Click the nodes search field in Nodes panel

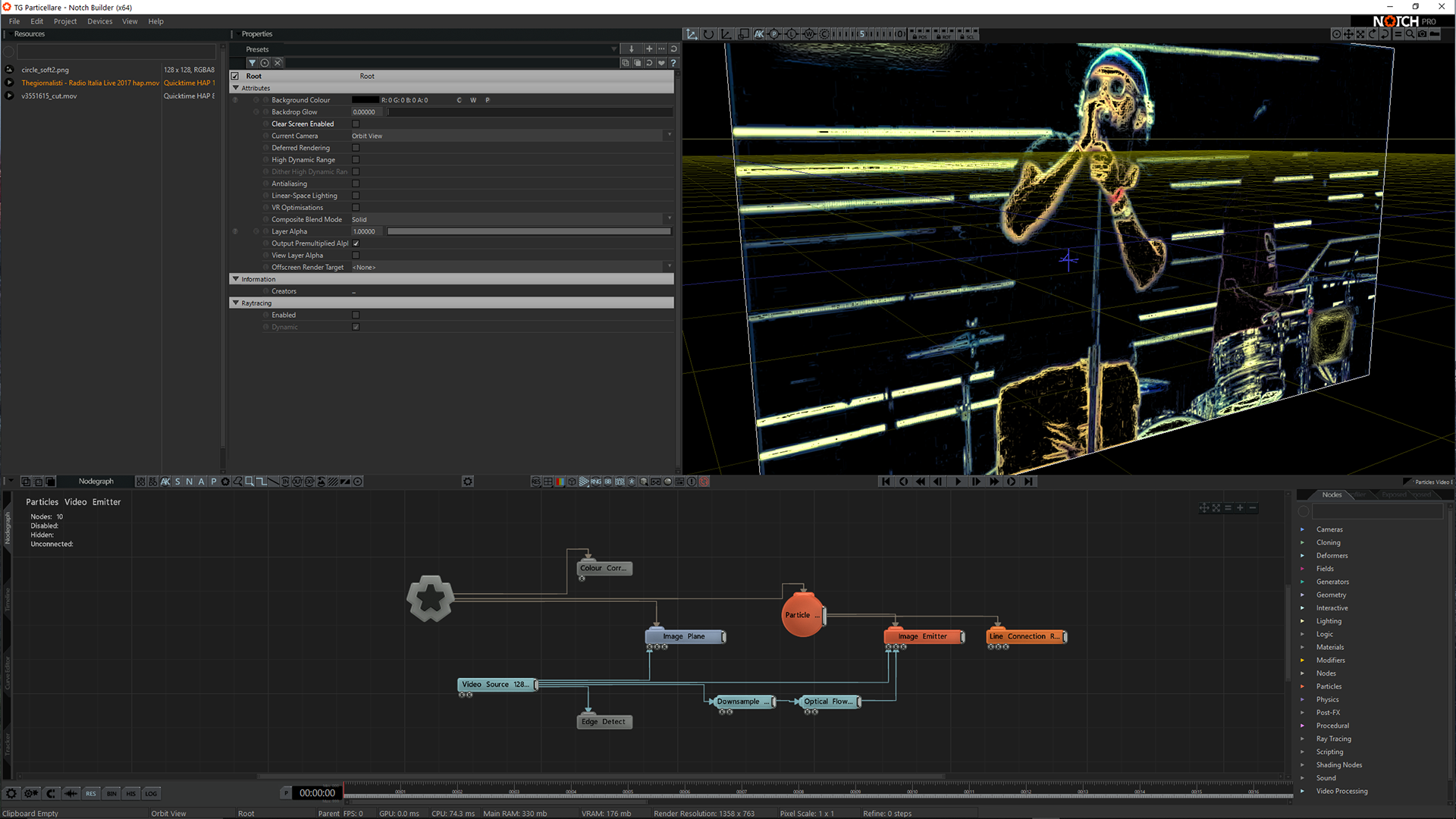[1377, 511]
